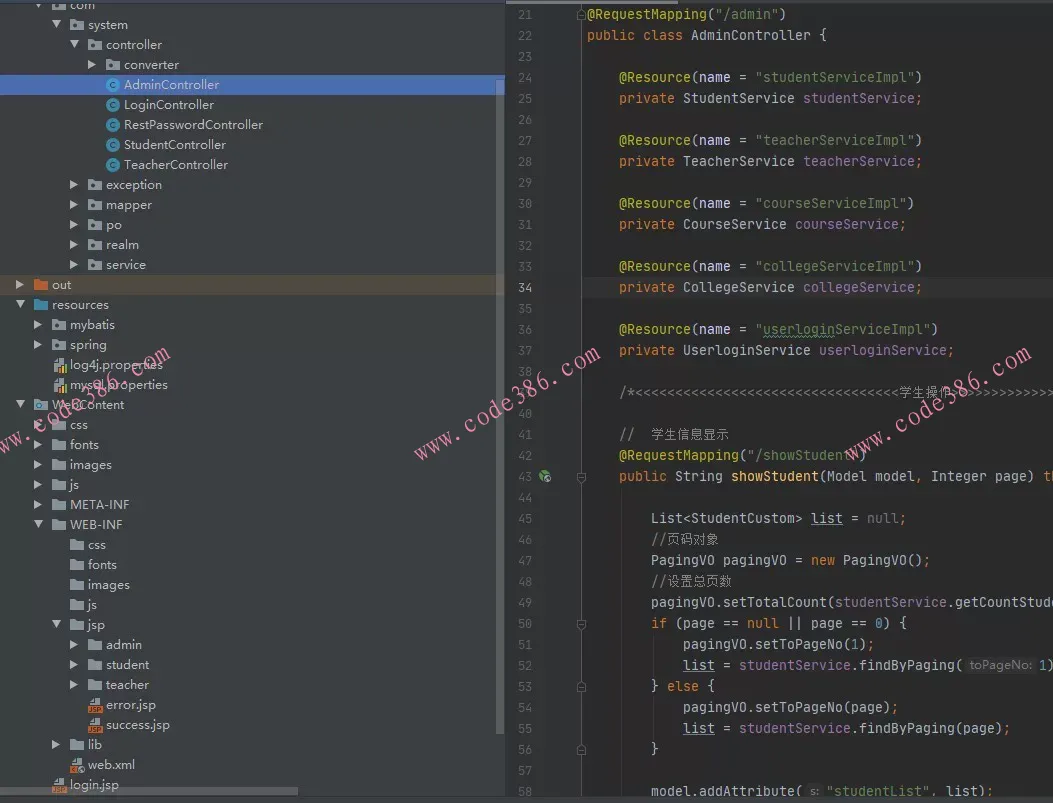The width and height of the screenshot is (1053, 803).
Task: Expand the converter folder
Action: coord(92,65)
